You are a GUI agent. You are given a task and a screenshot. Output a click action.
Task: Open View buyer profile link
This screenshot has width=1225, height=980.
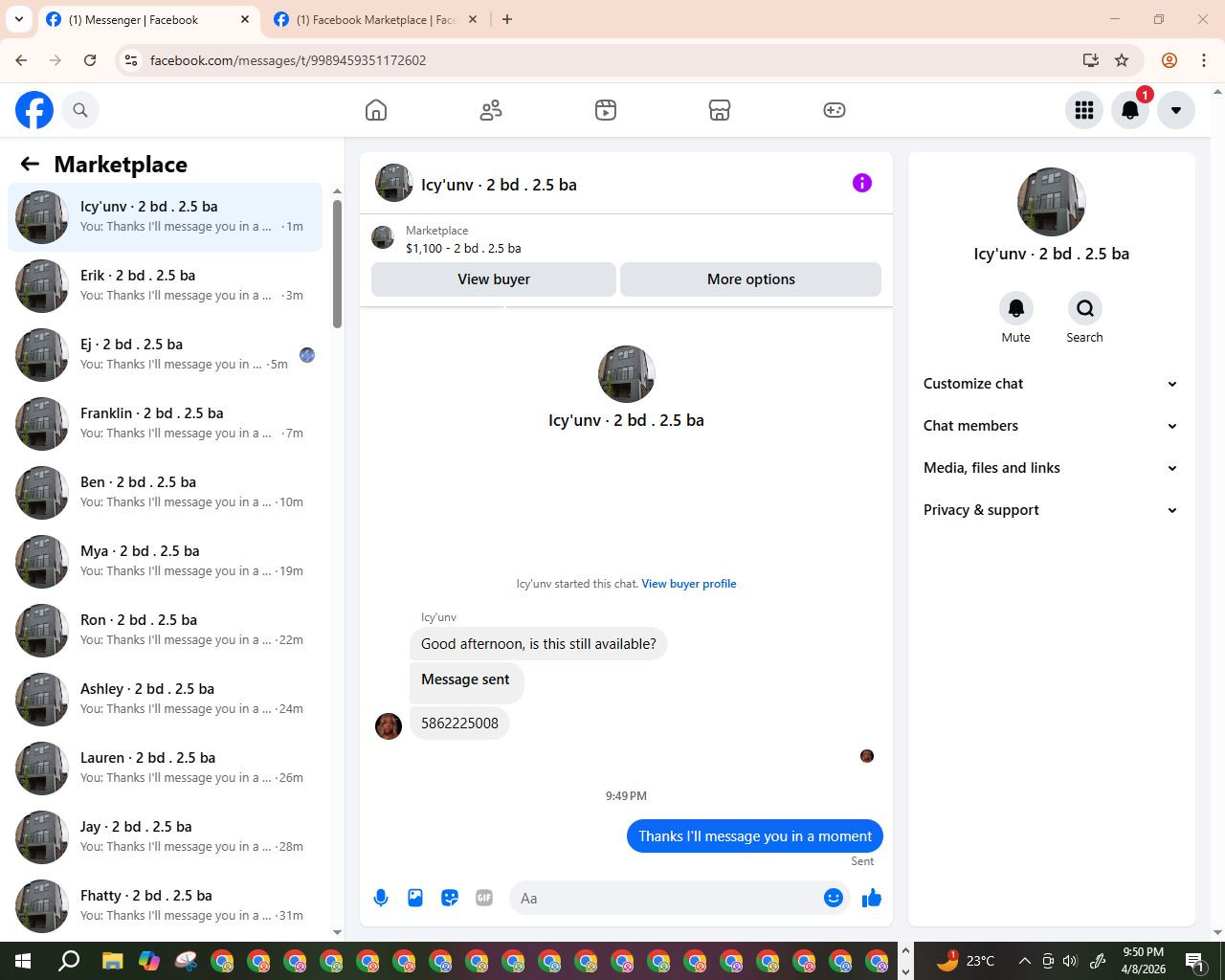click(689, 584)
